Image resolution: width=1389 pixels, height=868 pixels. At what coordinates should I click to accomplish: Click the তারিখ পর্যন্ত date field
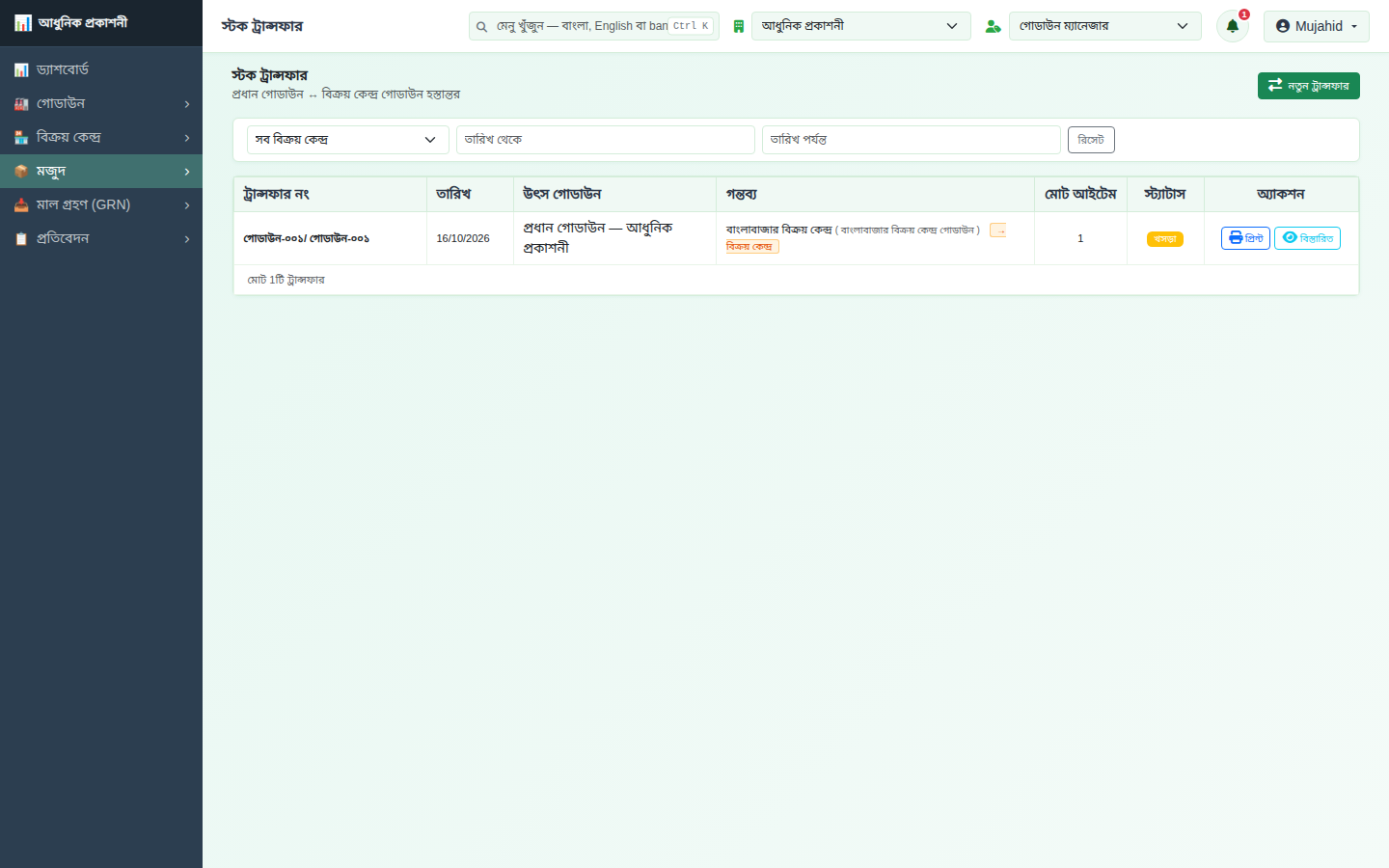(912, 140)
